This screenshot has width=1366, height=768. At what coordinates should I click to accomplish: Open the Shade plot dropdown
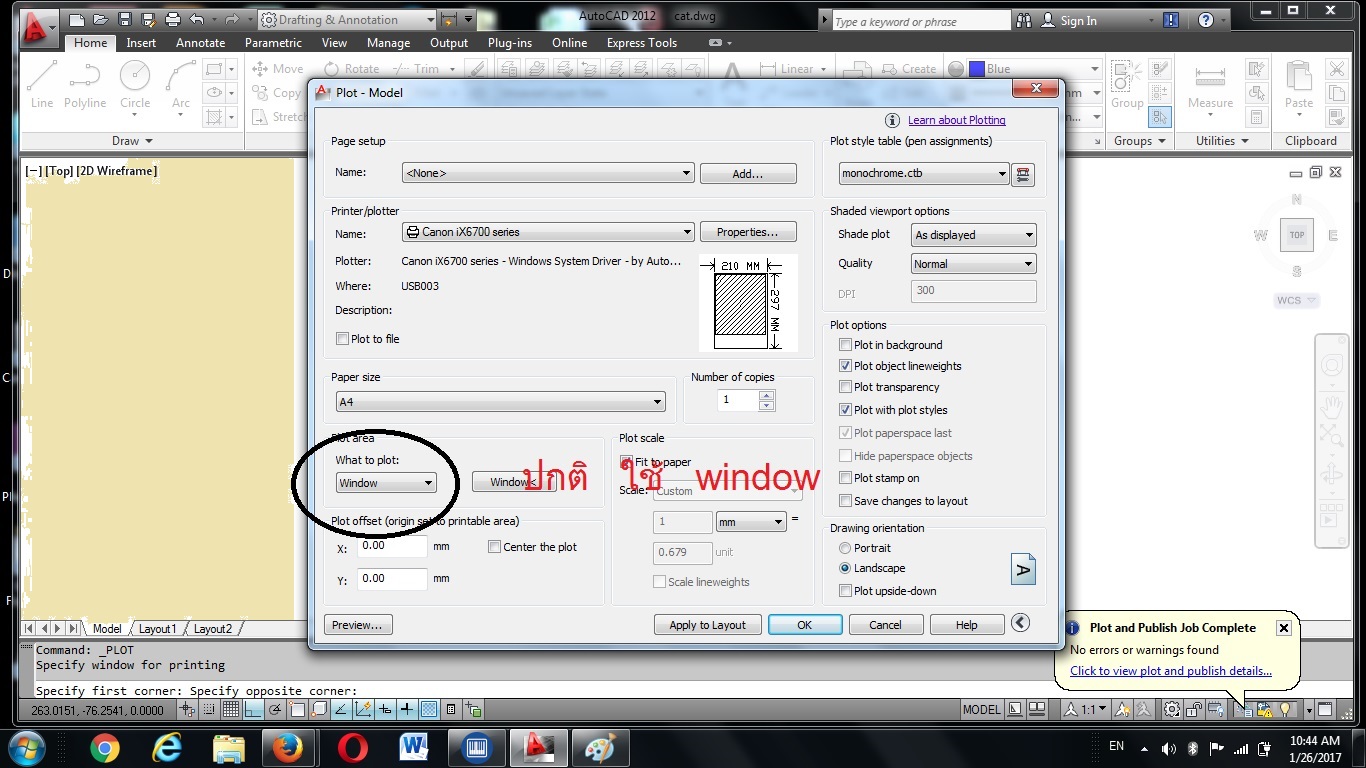click(974, 235)
